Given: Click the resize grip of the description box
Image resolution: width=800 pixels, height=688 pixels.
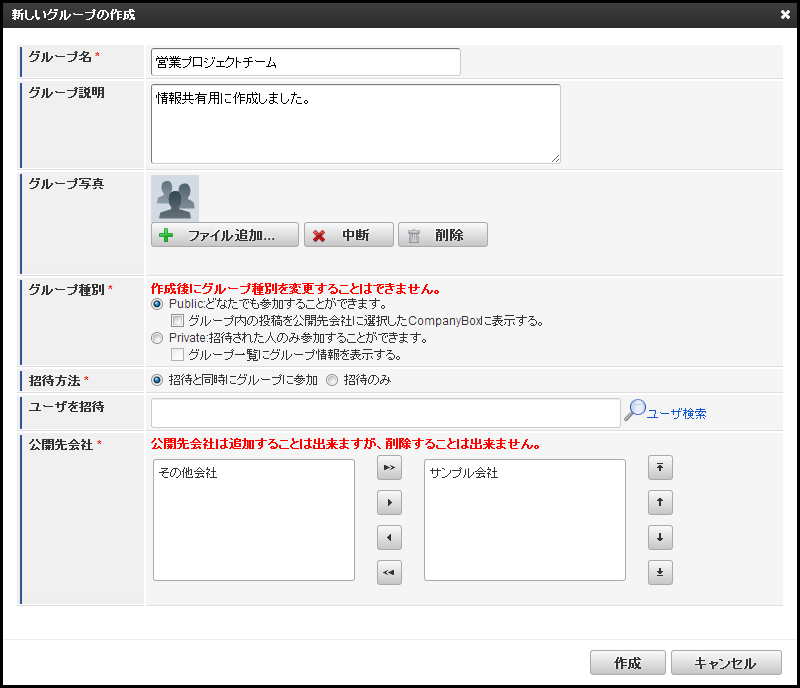Looking at the screenshot, I should (x=556, y=159).
